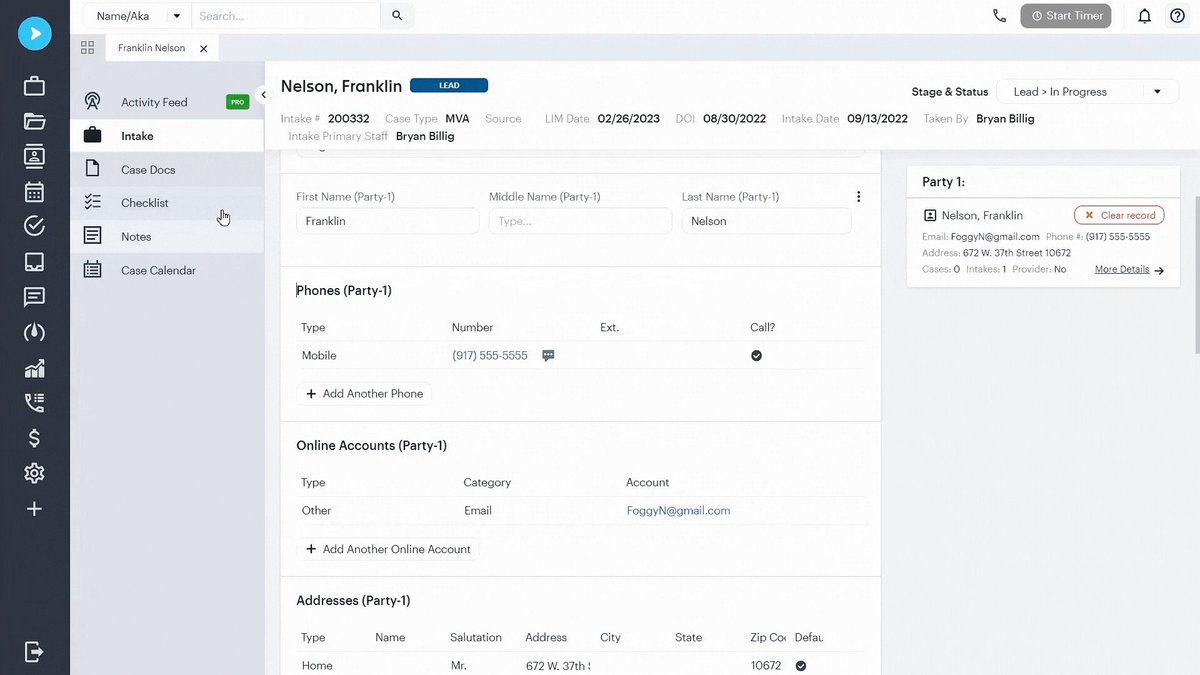
Task: Click the Email category cell
Action: pos(477,510)
